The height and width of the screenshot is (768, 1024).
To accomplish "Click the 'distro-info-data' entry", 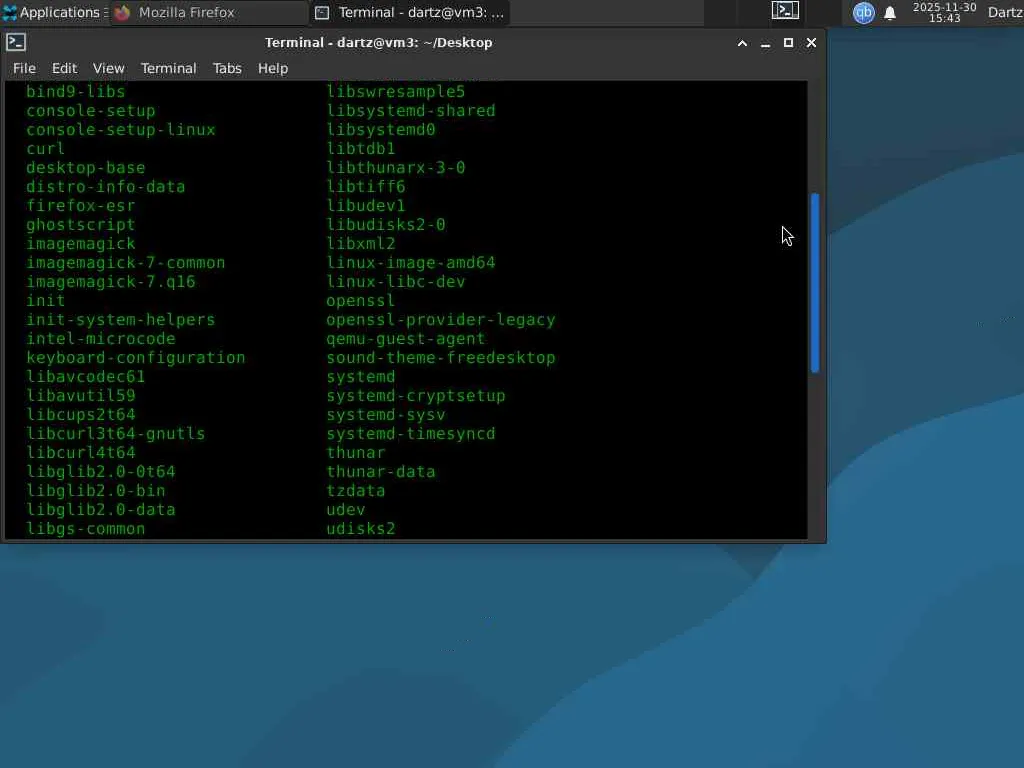I will (106, 187).
